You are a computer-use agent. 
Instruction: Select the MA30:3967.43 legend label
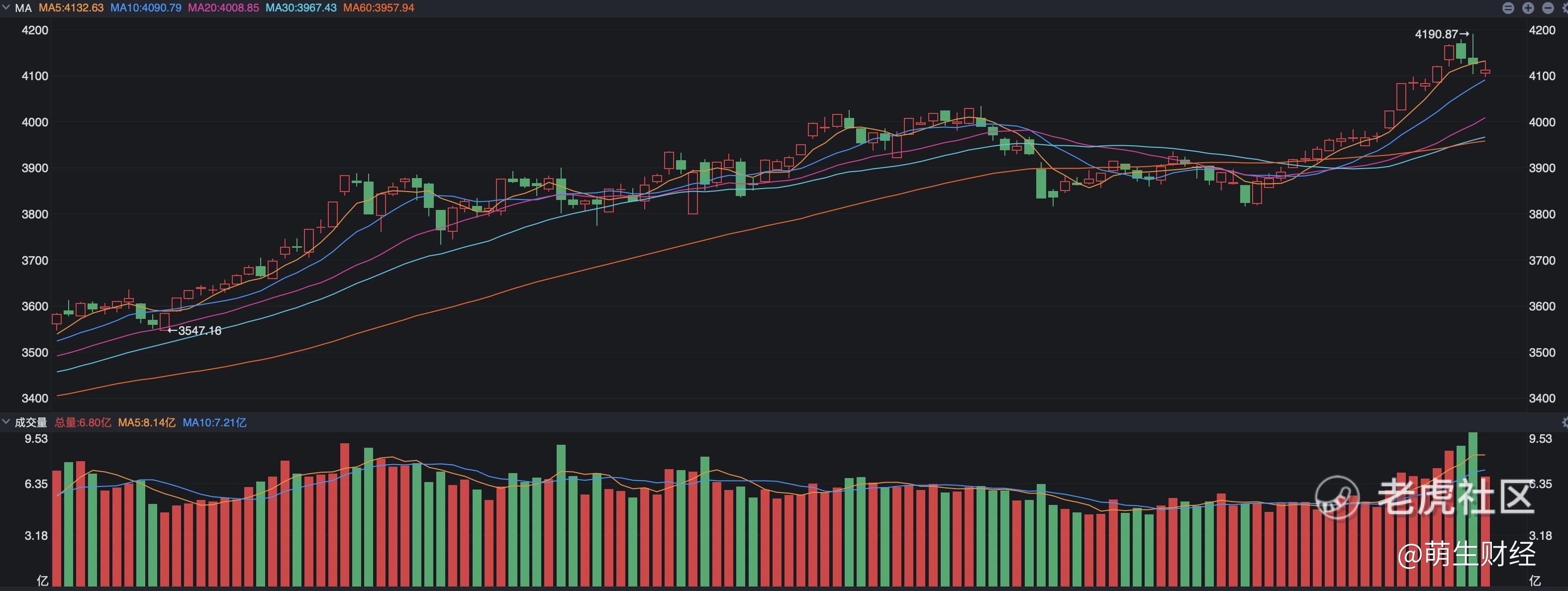pos(300,8)
